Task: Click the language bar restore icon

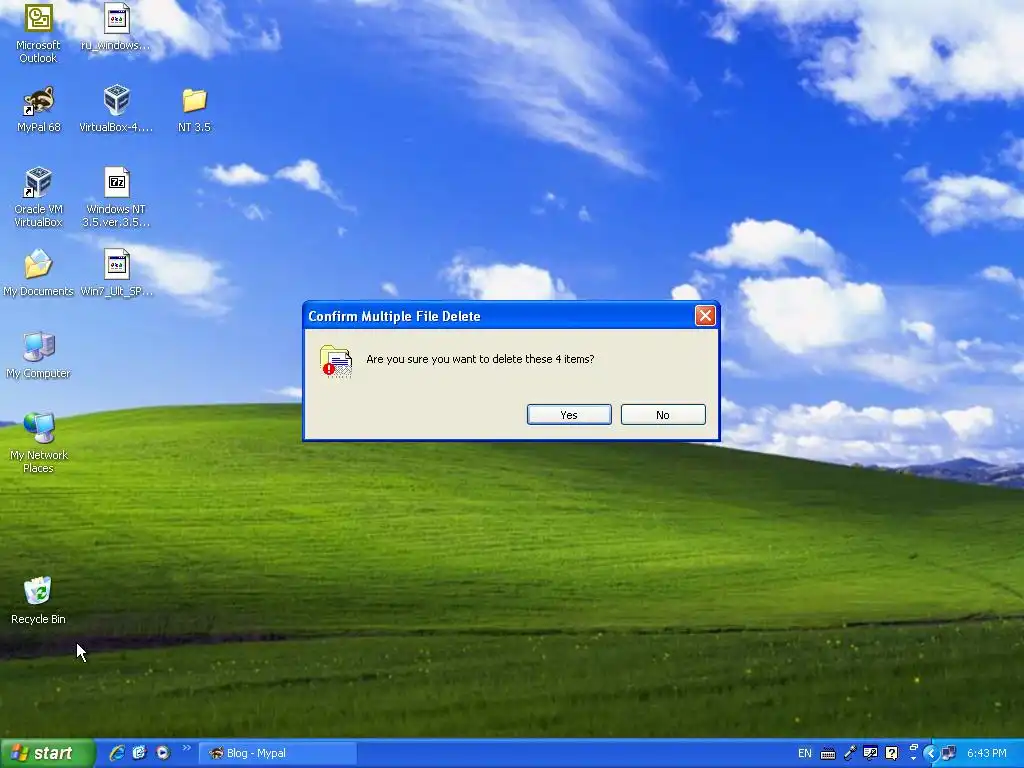Action: click(914, 746)
